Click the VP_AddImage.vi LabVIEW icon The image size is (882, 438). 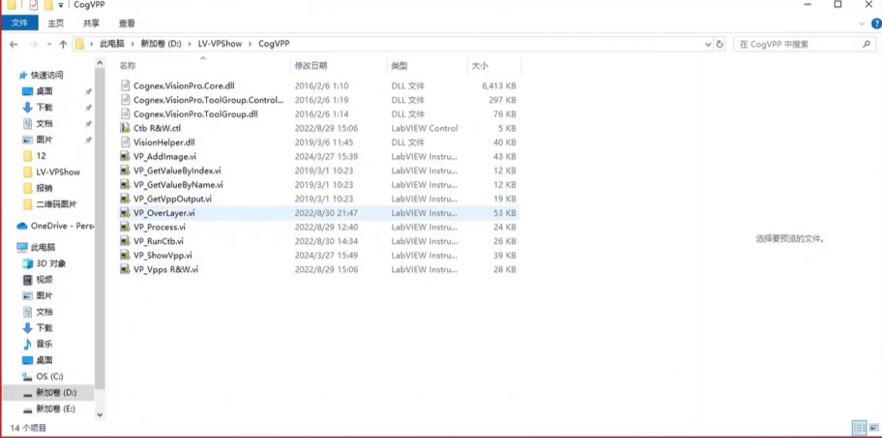pos(125,156)
